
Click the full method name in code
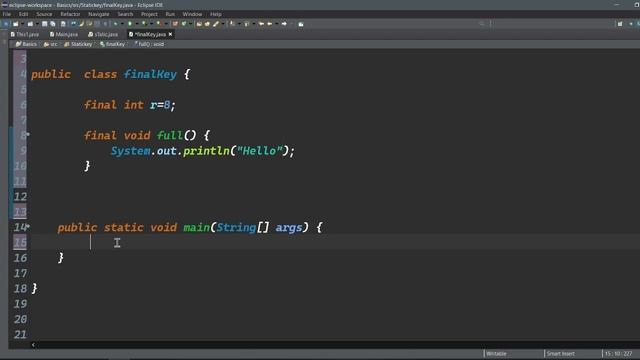point(170,136)
